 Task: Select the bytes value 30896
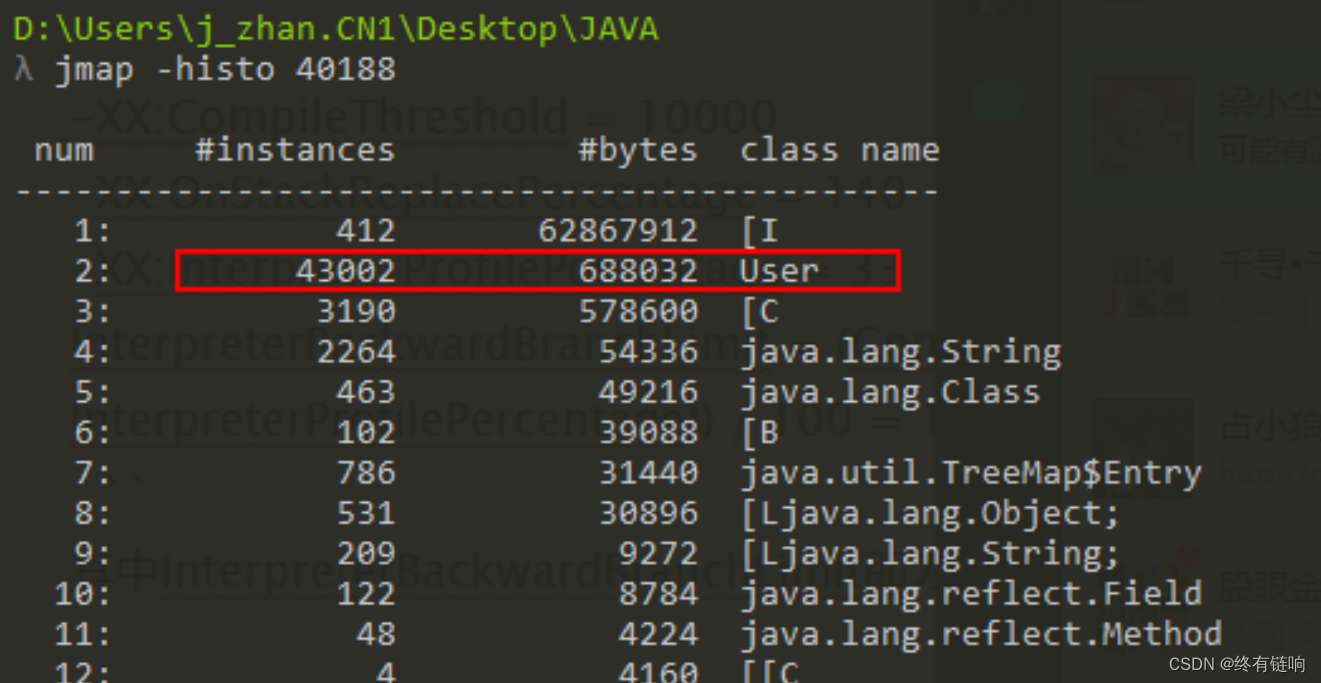pyautogui.click(x=648, y=513)
